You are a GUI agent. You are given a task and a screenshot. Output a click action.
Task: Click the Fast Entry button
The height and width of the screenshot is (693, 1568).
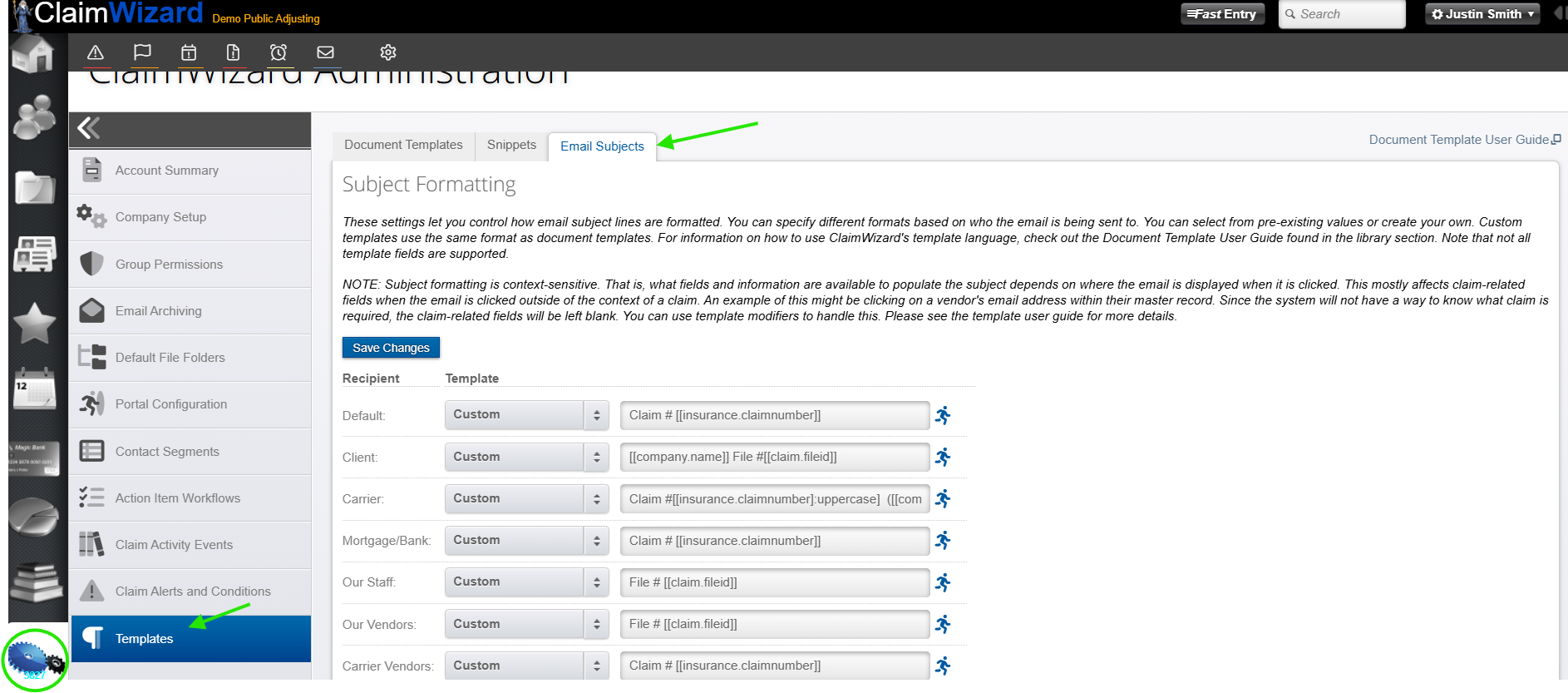click(x=1222, y=14)
